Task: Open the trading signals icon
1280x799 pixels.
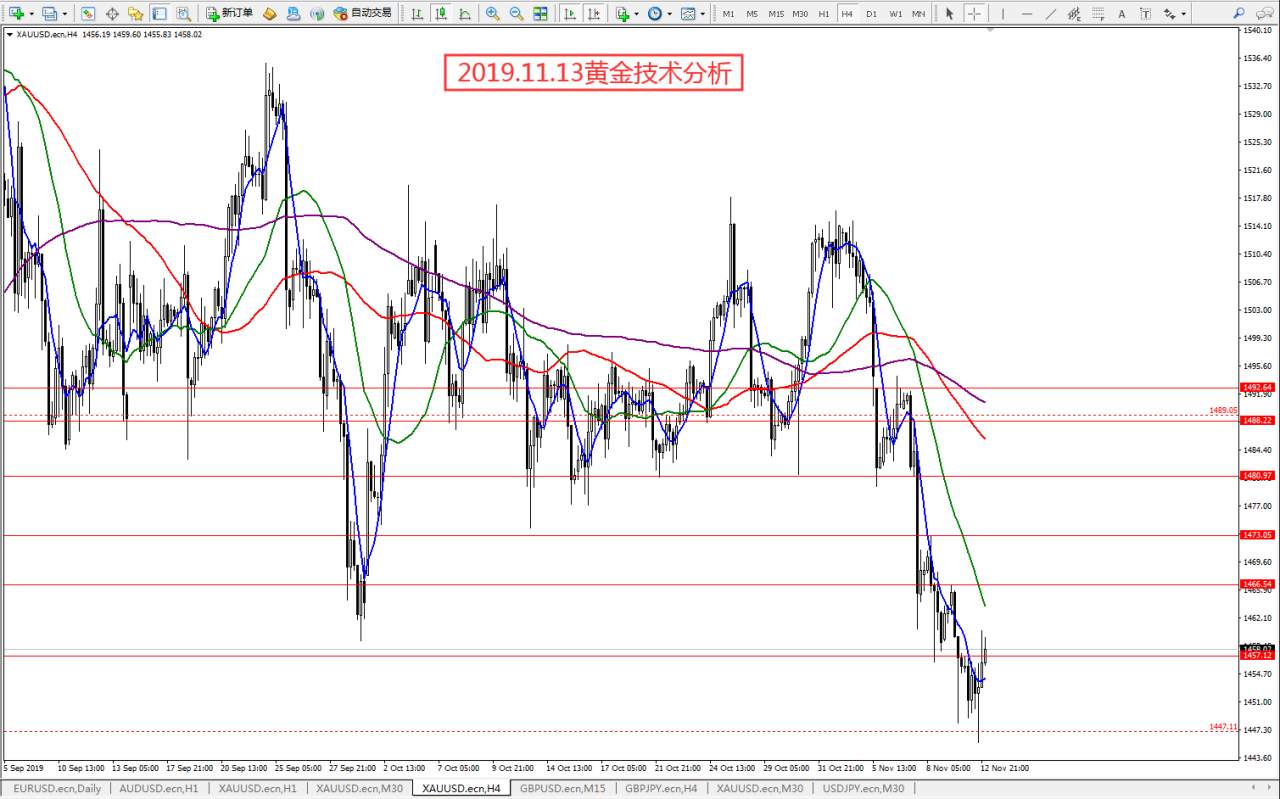Action: 317,13
